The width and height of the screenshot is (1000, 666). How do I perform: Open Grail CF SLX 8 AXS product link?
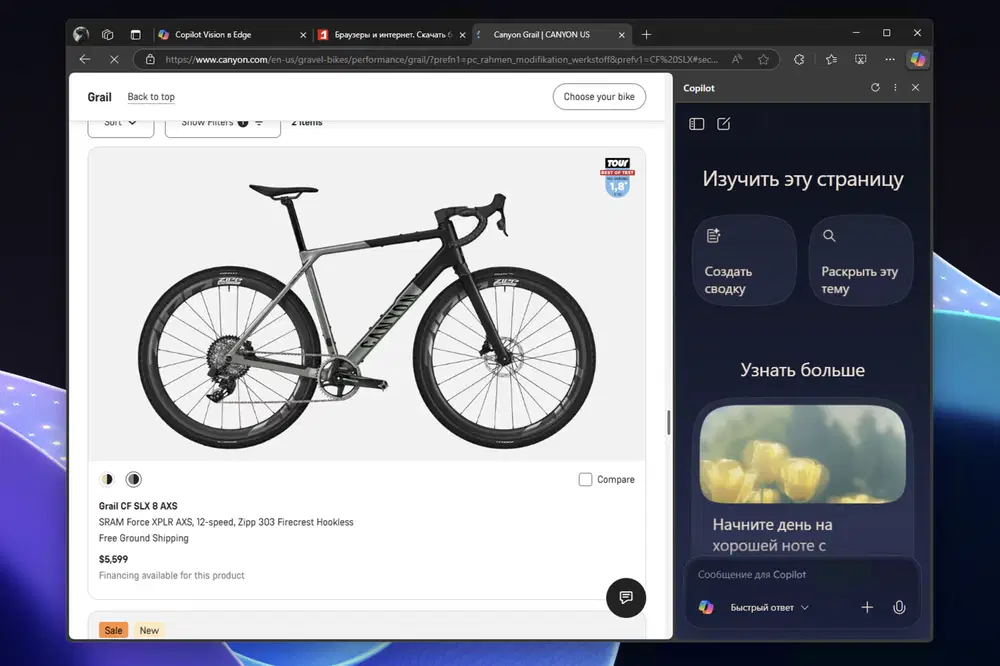pos(138,506)
